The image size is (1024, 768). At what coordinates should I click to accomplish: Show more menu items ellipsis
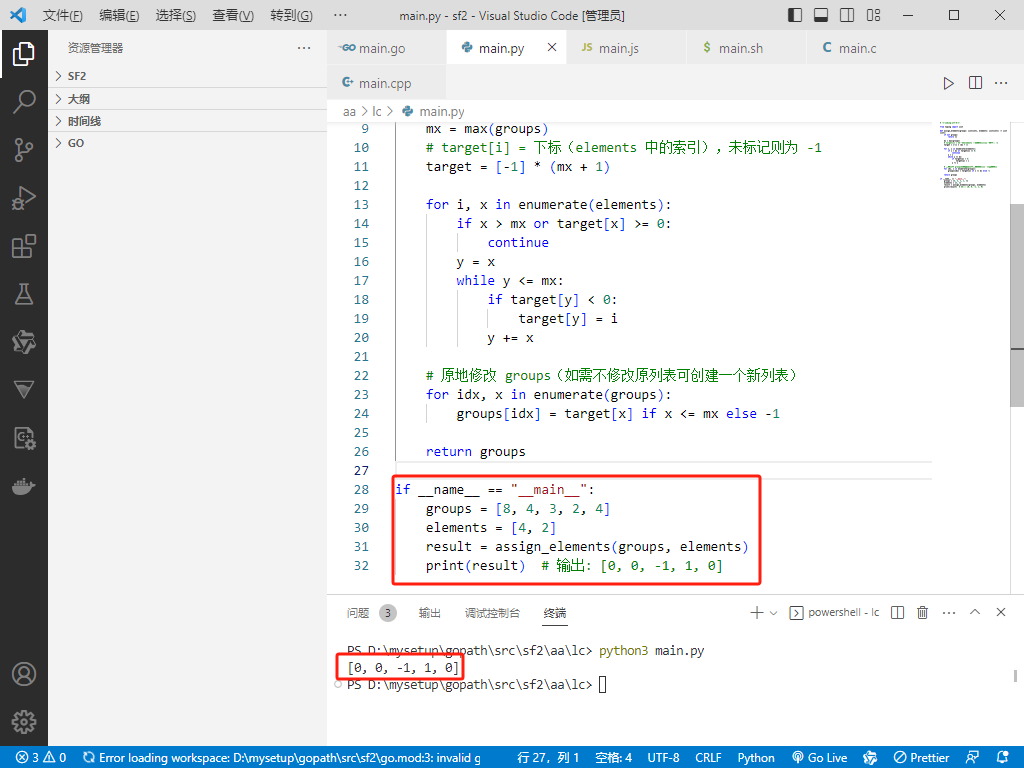coord(340,15)
